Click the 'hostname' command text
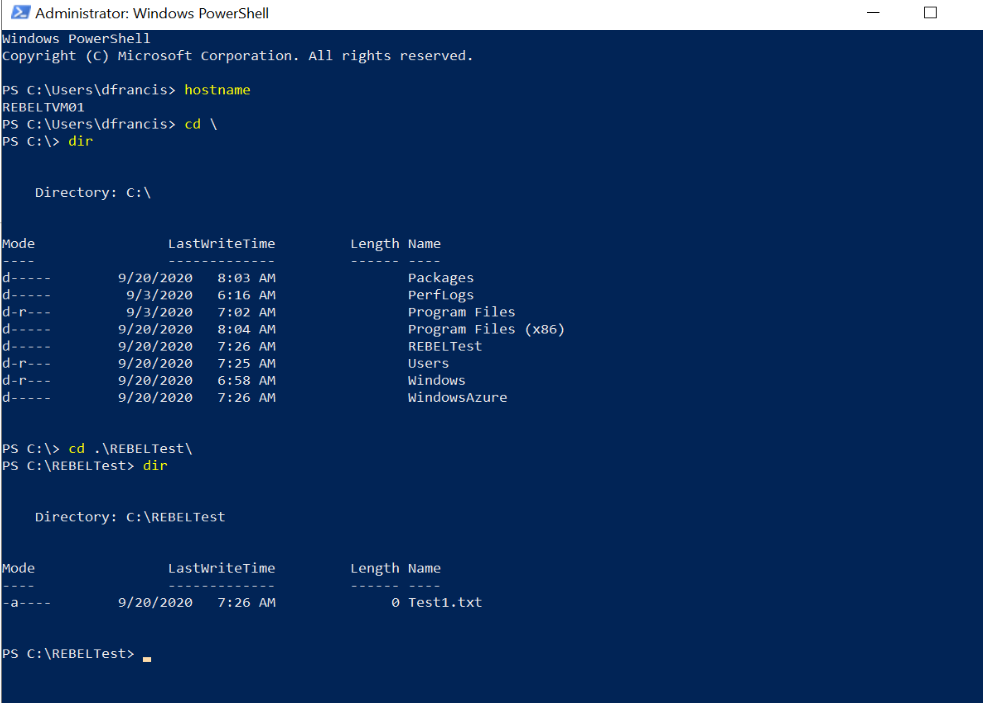 click(217, 90)
